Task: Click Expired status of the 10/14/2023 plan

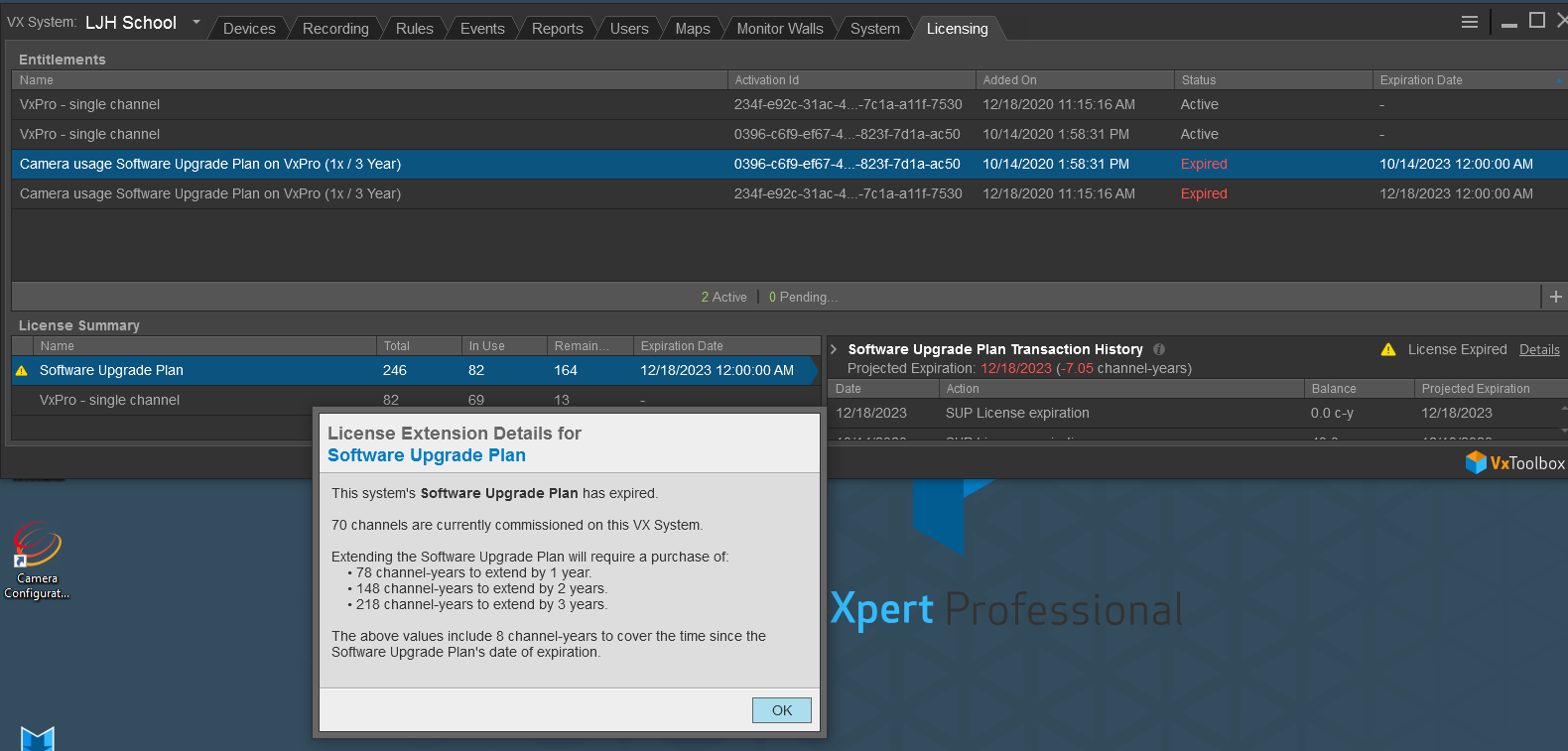Action: (x=1204, y=164)
